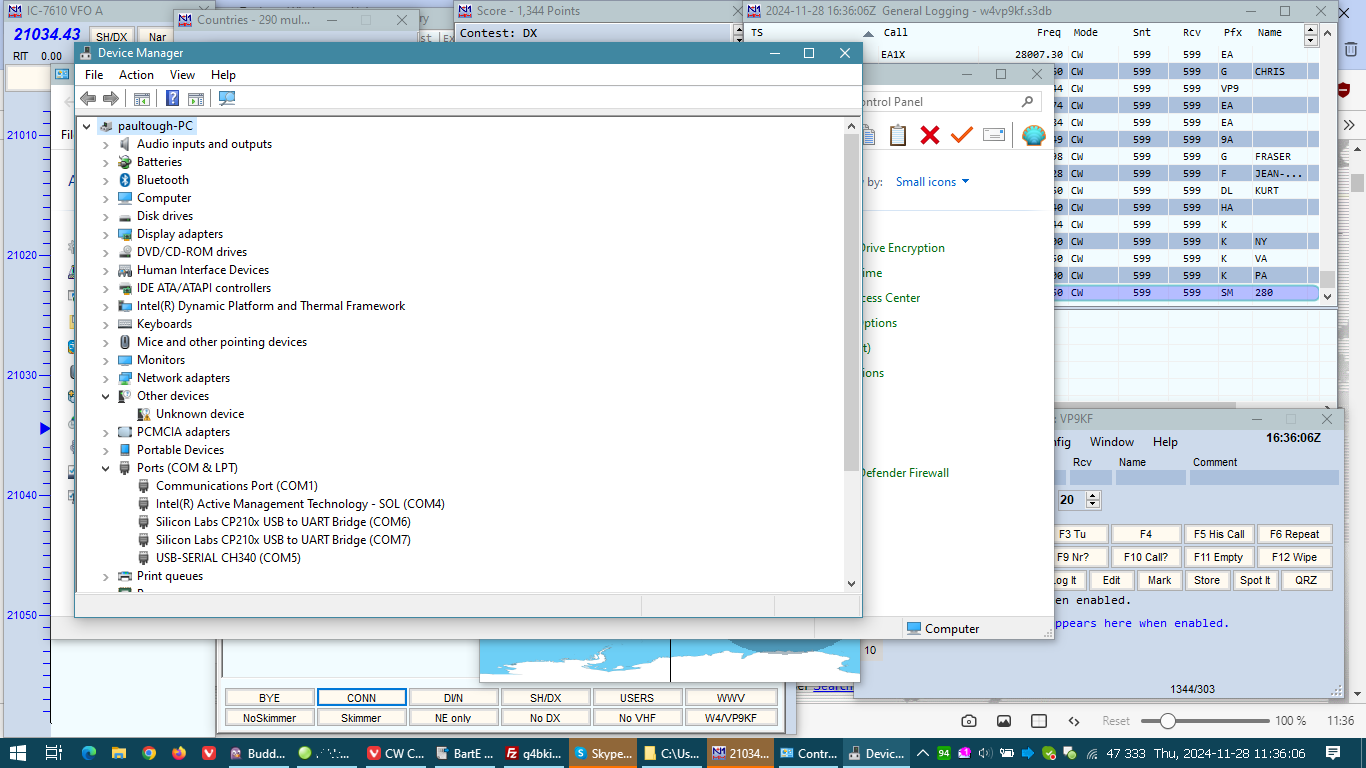Click the CW speed stepper up arrow
1366x768 pixels.
pos(1092,495)
